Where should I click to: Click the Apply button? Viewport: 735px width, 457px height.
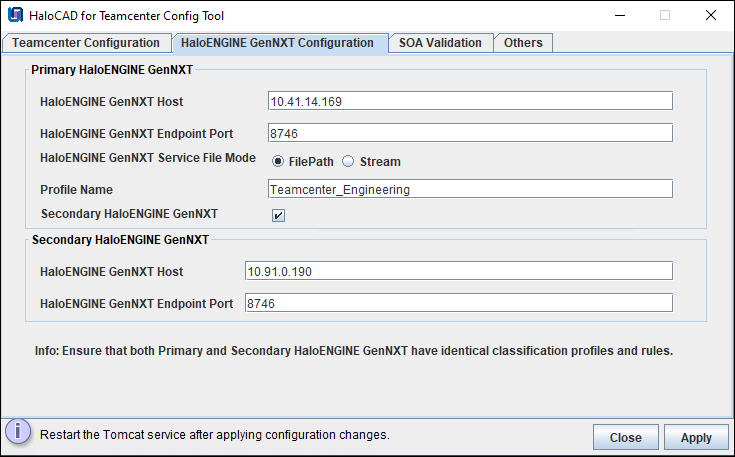click(x=696, y=437)
